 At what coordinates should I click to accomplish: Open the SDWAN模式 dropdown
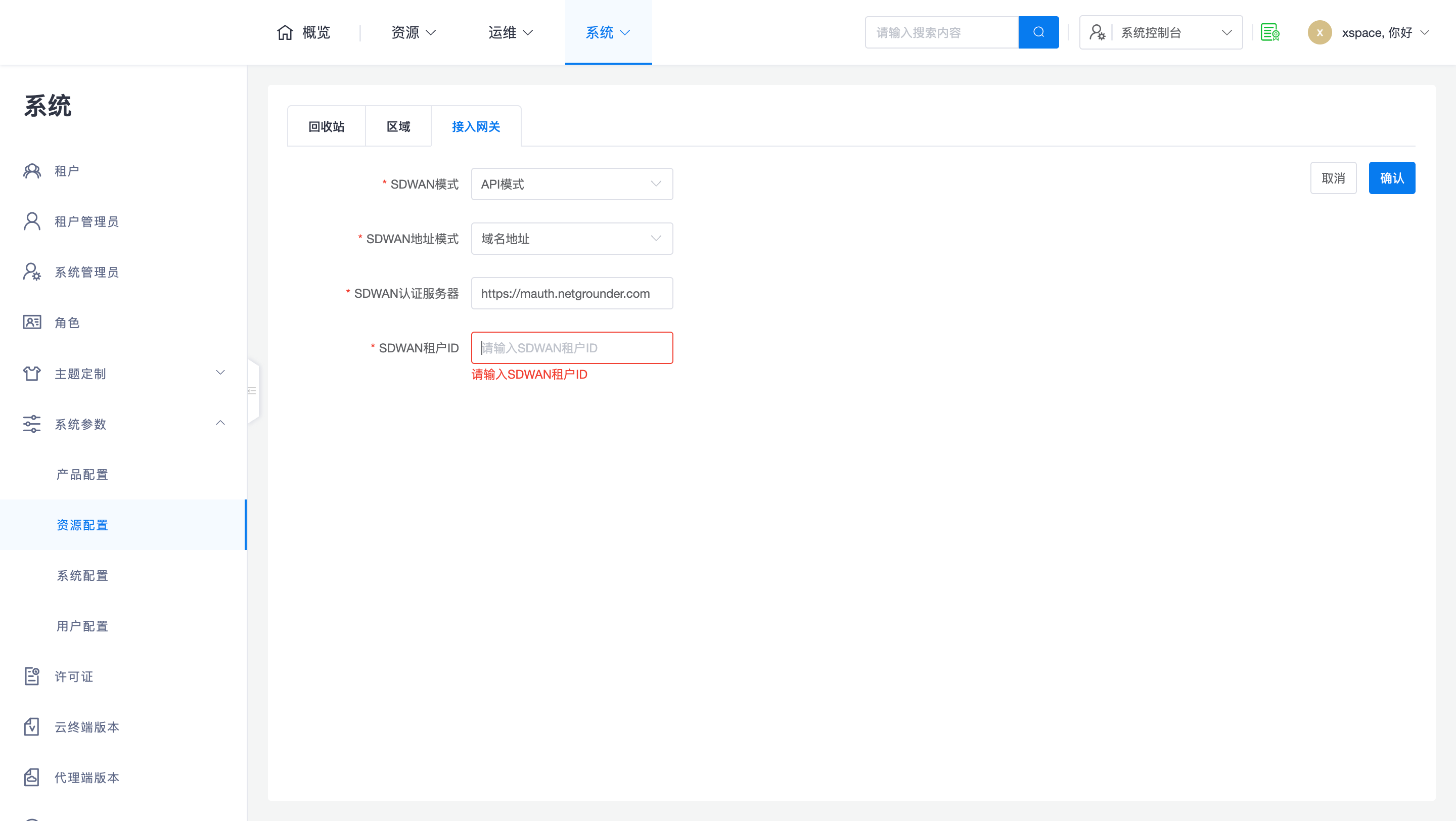pyautogui.click(x=571, y=184)
